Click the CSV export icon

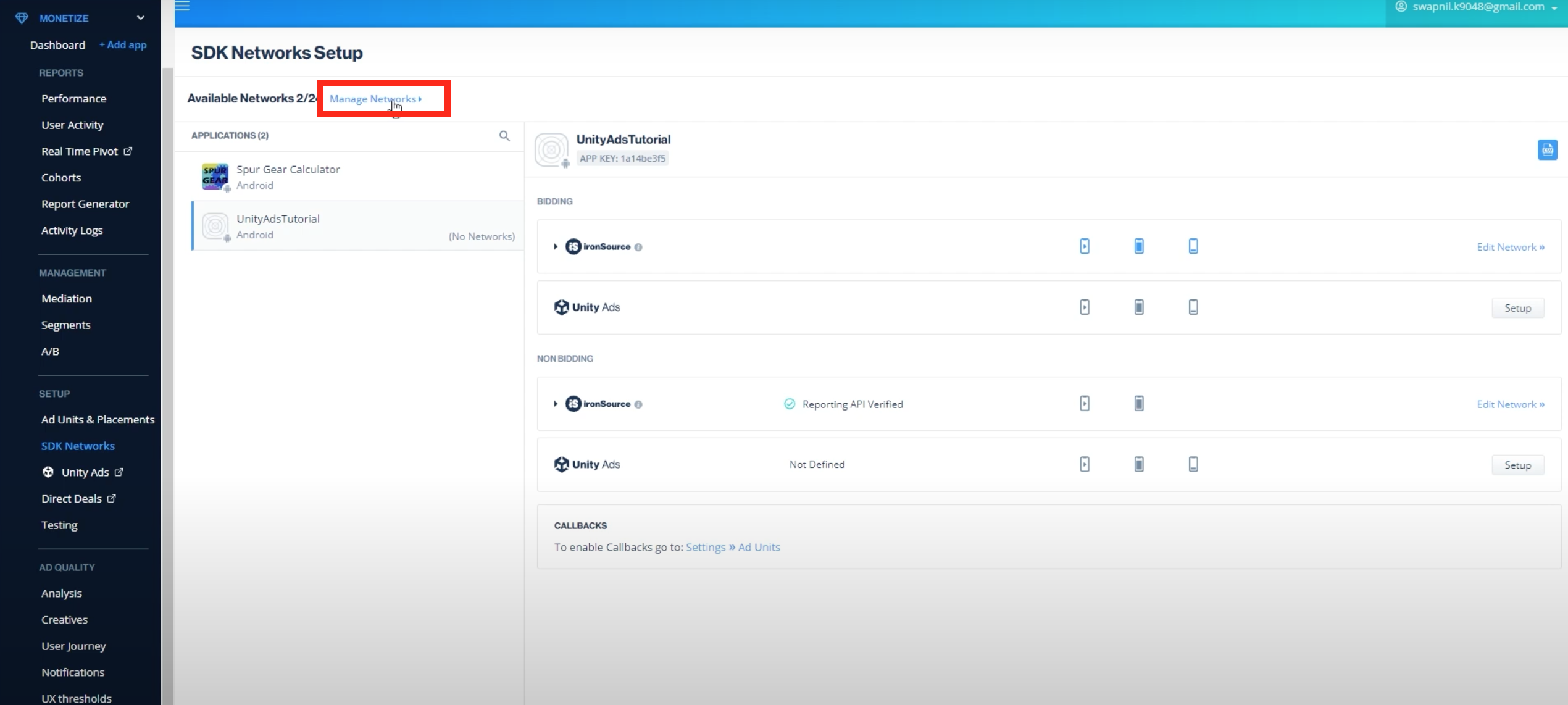coord(1547,150)
